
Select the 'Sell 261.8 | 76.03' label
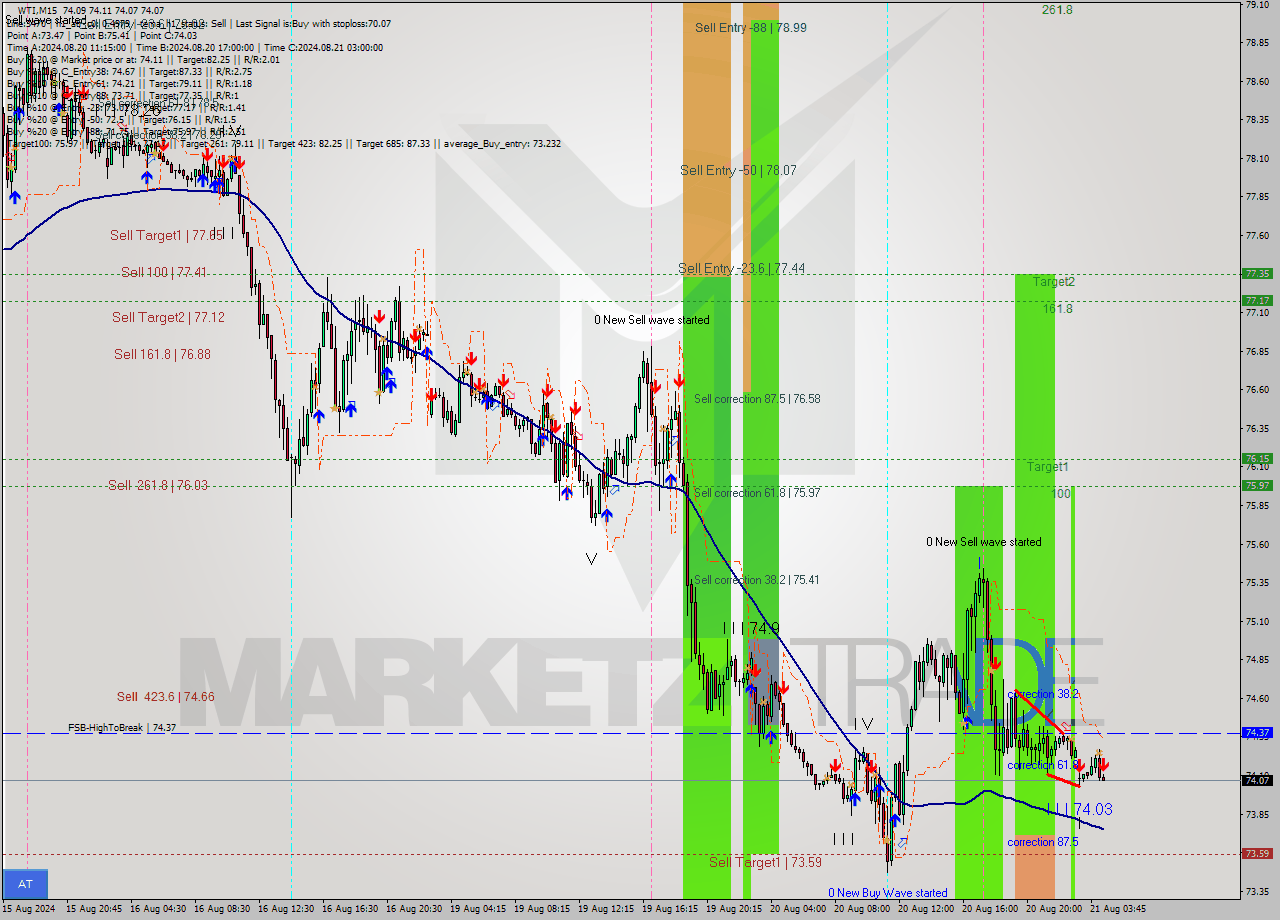(158, 485)
